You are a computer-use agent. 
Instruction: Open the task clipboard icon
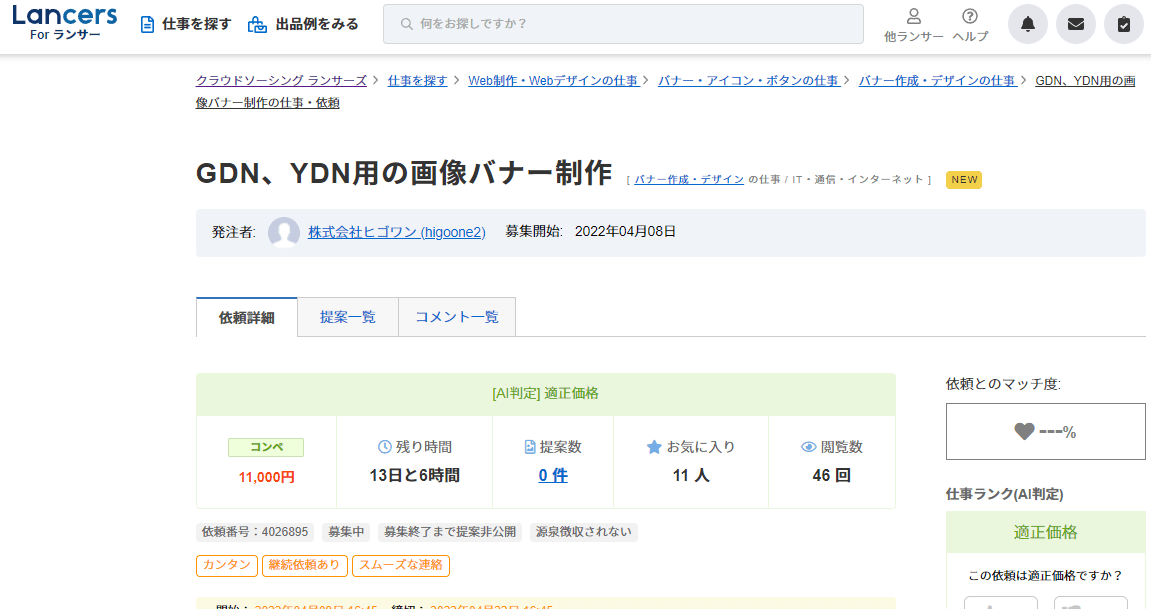pyautogui.click(x=1123, y=24)
